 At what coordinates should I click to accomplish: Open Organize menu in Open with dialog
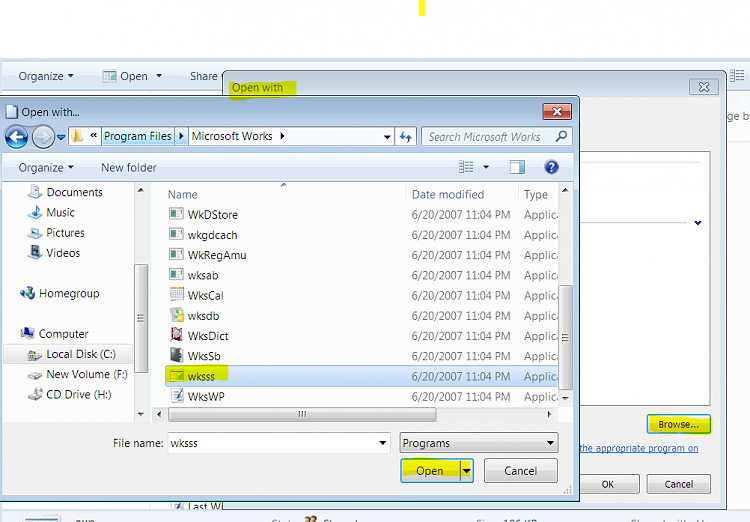pyautogui.click(x=46, y=167)
